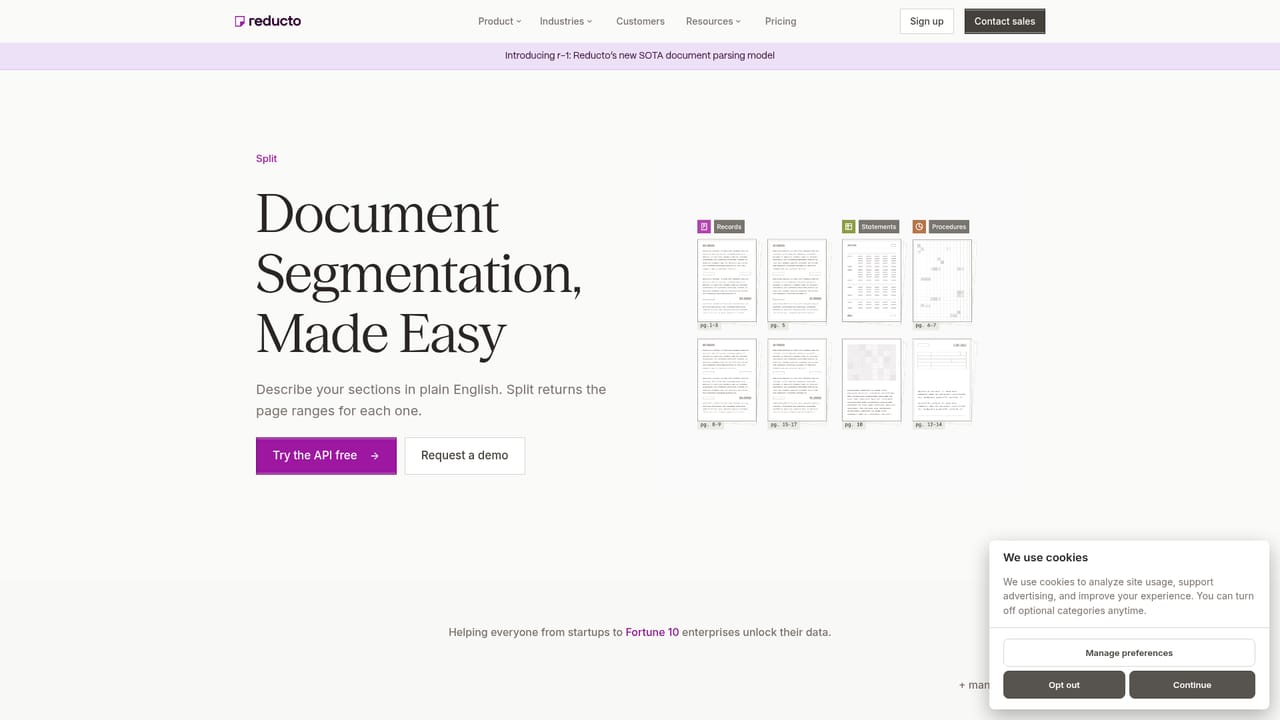This screenshot has width=1280, height=720.
Task: Select the document thumbnail labeled pg. 1-3
Action: pos(727,281)
